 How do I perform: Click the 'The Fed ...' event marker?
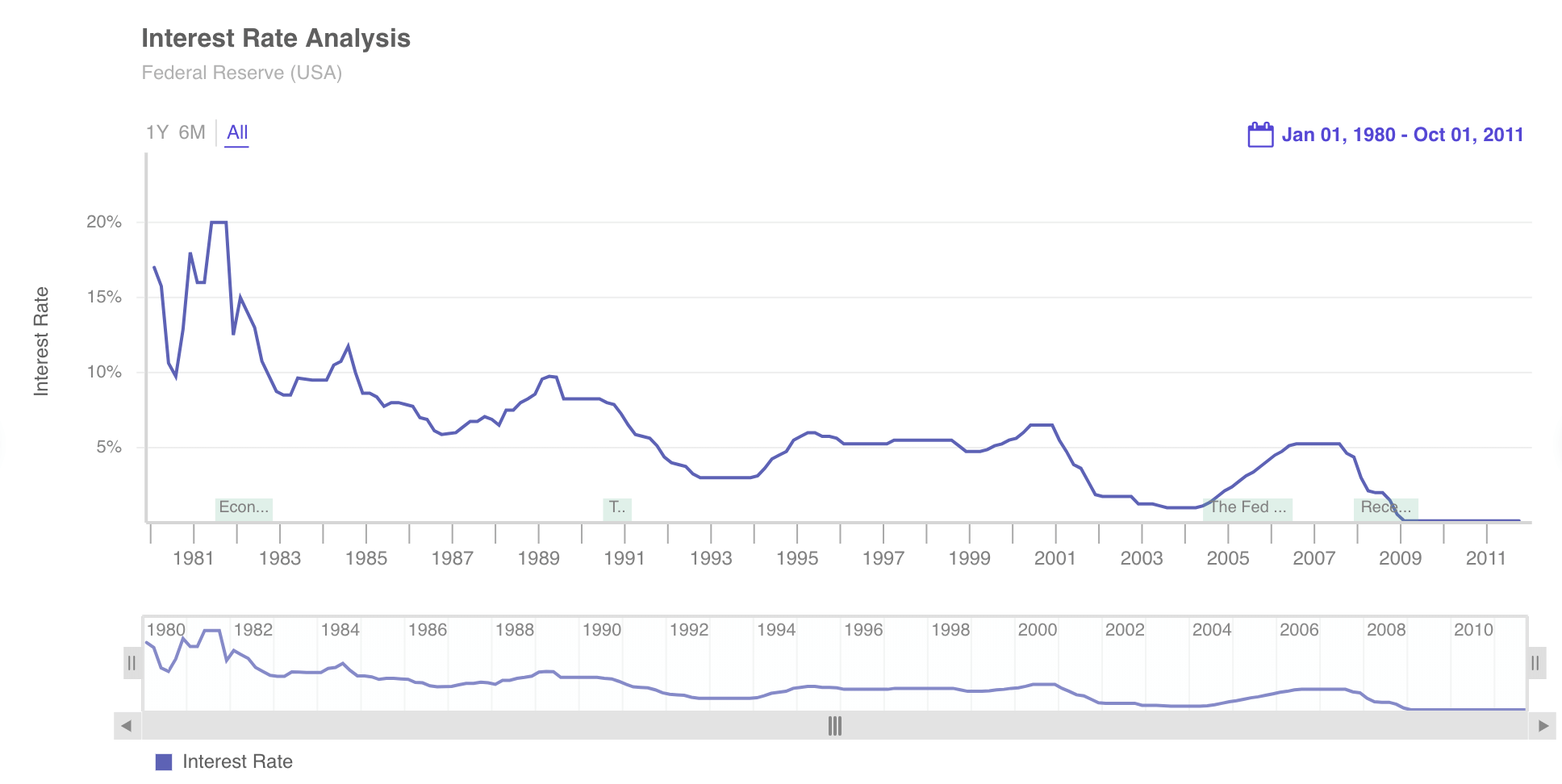1247,508
